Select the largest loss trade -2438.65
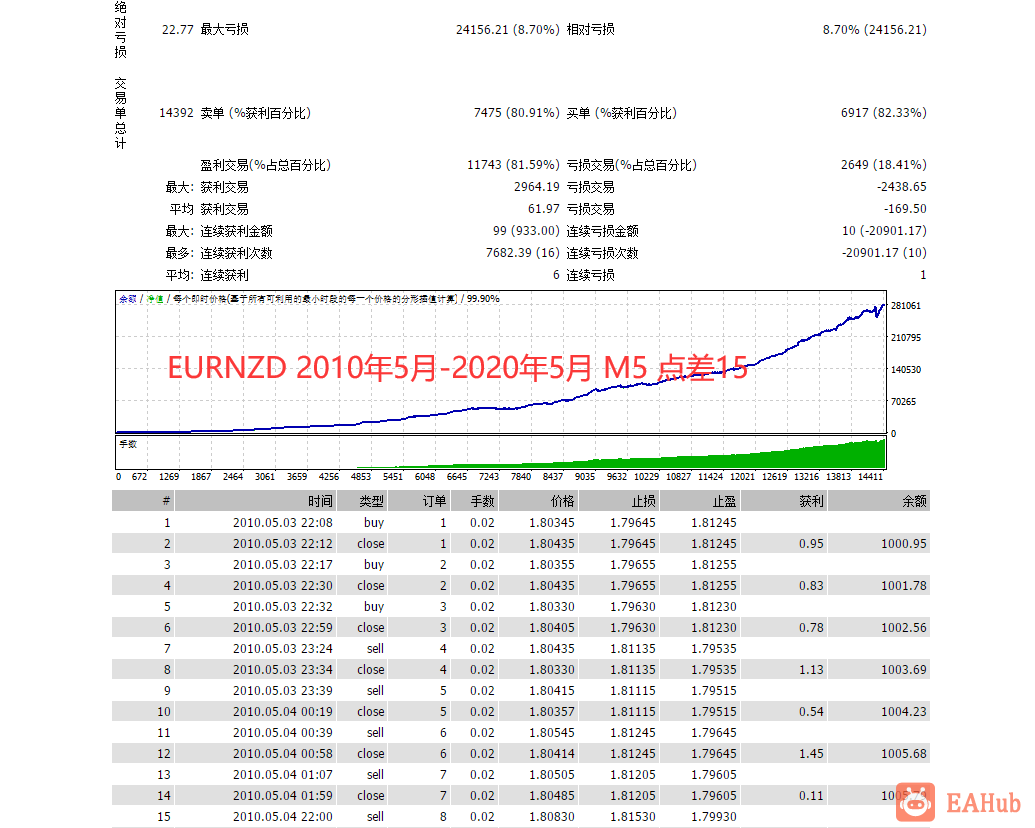1035x828 pixels. pos(902,187)
